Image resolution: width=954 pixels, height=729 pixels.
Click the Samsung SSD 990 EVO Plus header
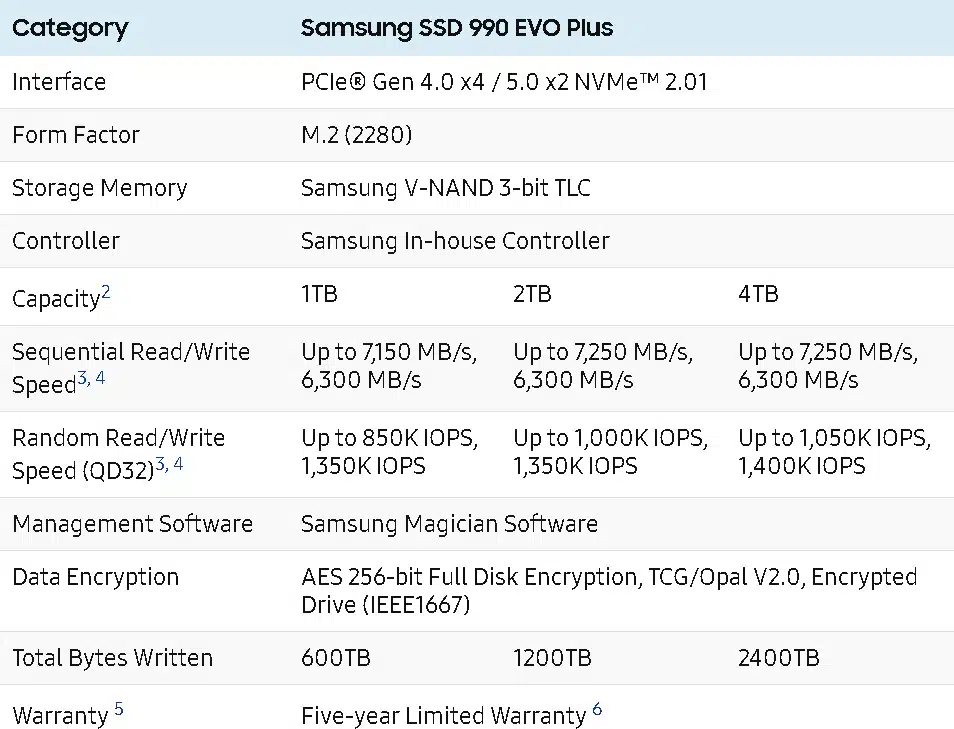tap(457, 28)
